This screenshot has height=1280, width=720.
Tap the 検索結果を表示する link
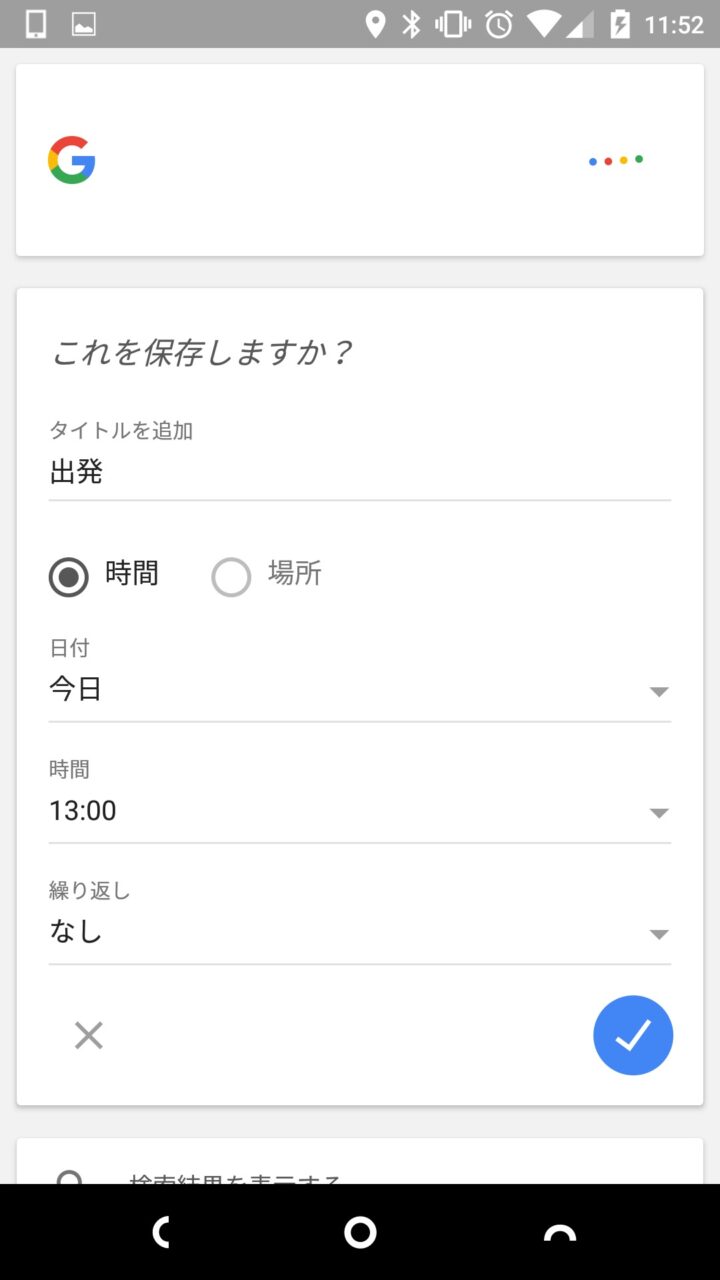[x=236, y=1176]
